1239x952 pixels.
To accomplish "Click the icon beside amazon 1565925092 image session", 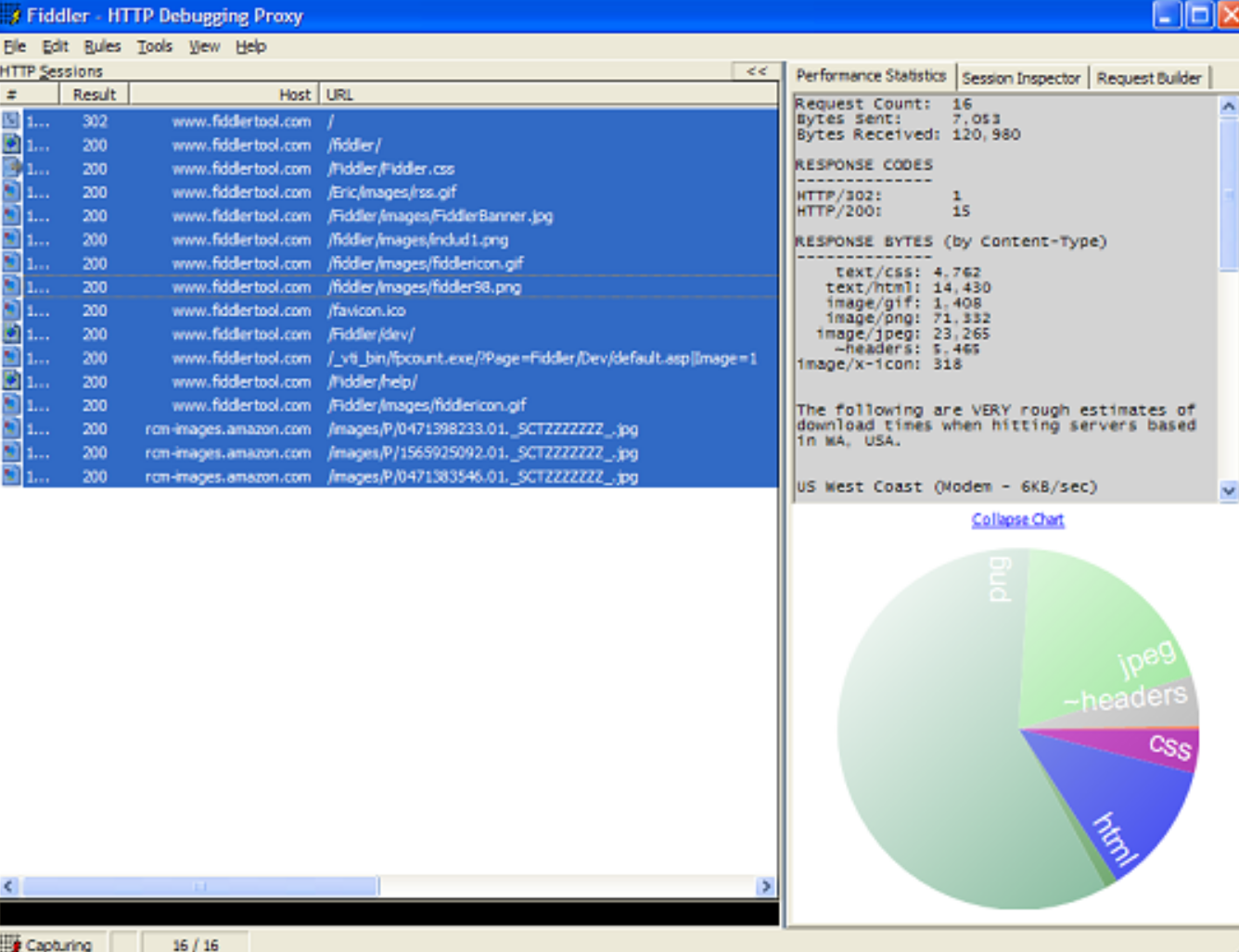I will coord(11,452).
